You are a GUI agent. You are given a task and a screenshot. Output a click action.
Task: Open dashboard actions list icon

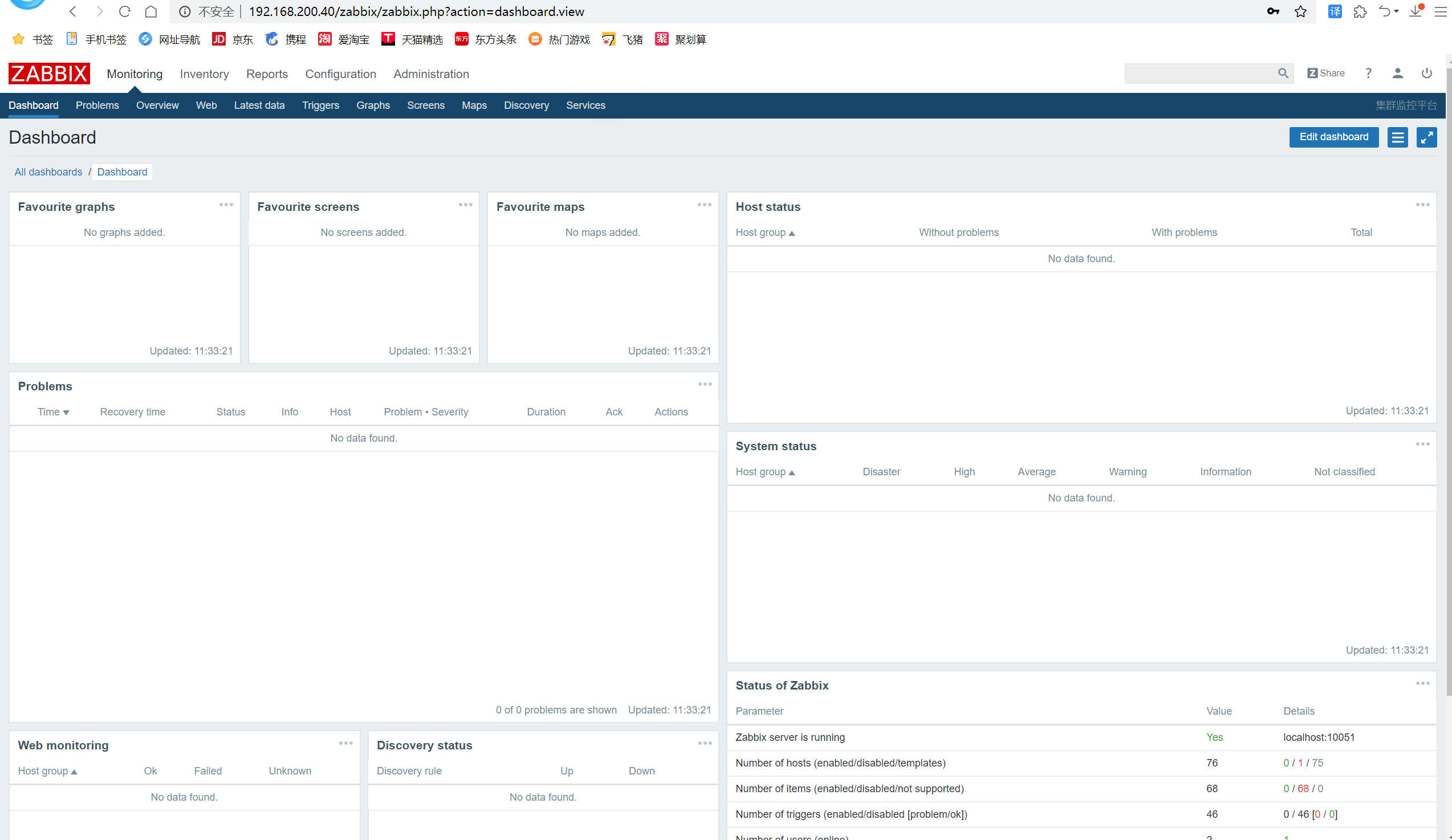[1397, 137]
